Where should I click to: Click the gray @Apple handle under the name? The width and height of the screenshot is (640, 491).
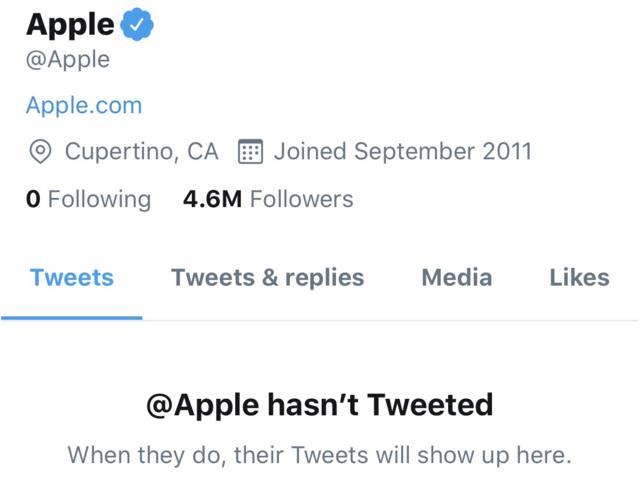pyautogui.click(x=68, y=59)
